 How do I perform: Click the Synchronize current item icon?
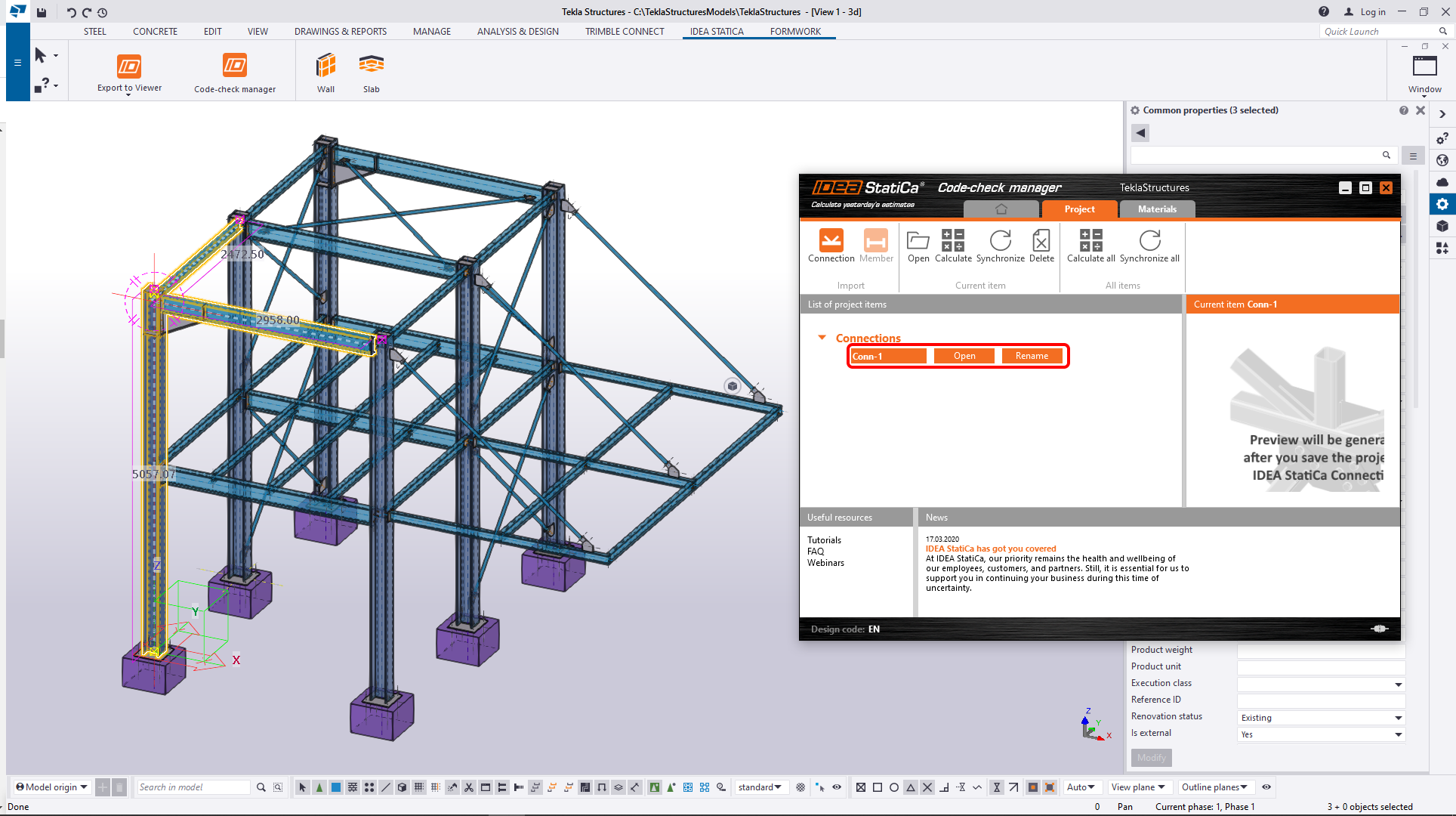pos(1000,242)
